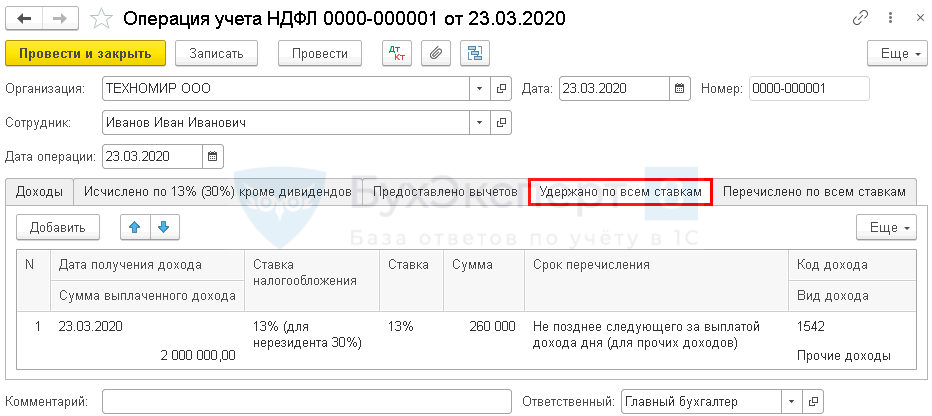
Task: Click Вид дохода column header
Action: tap(852, 296)
